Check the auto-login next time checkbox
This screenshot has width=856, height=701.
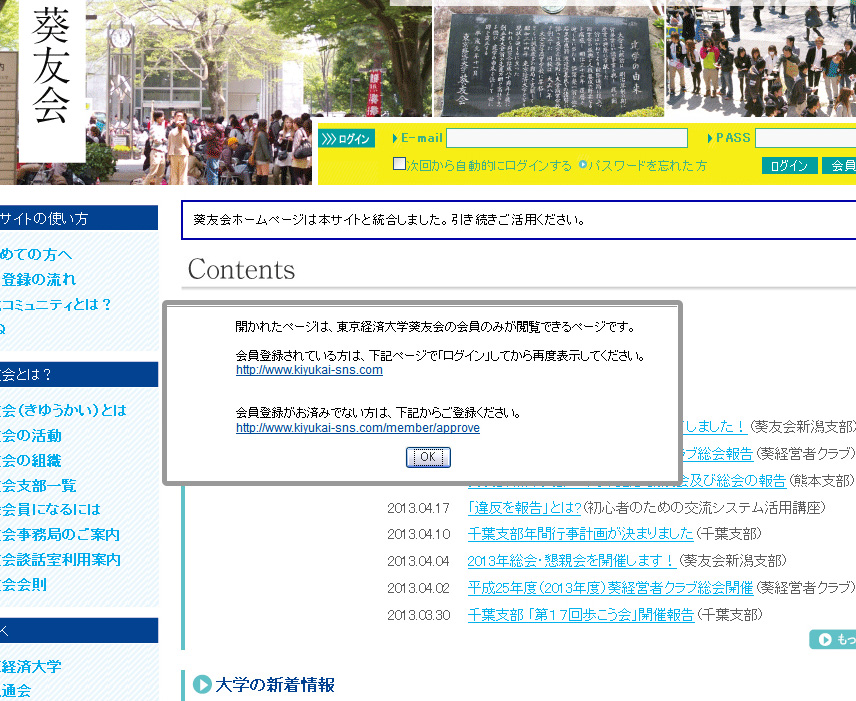399,165
